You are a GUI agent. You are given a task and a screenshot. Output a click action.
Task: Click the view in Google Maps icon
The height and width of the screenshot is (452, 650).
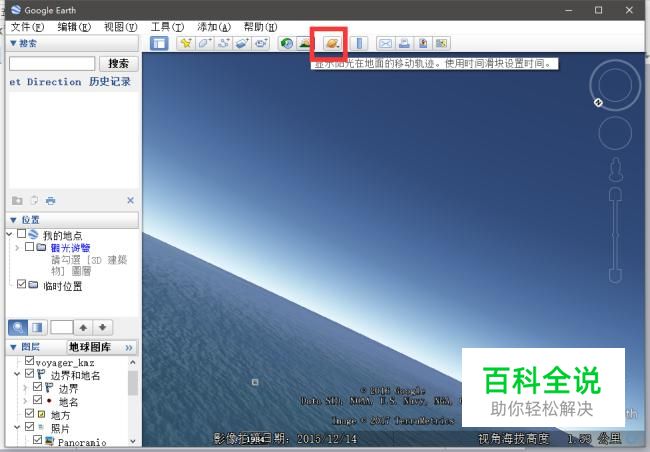point(441,43)
